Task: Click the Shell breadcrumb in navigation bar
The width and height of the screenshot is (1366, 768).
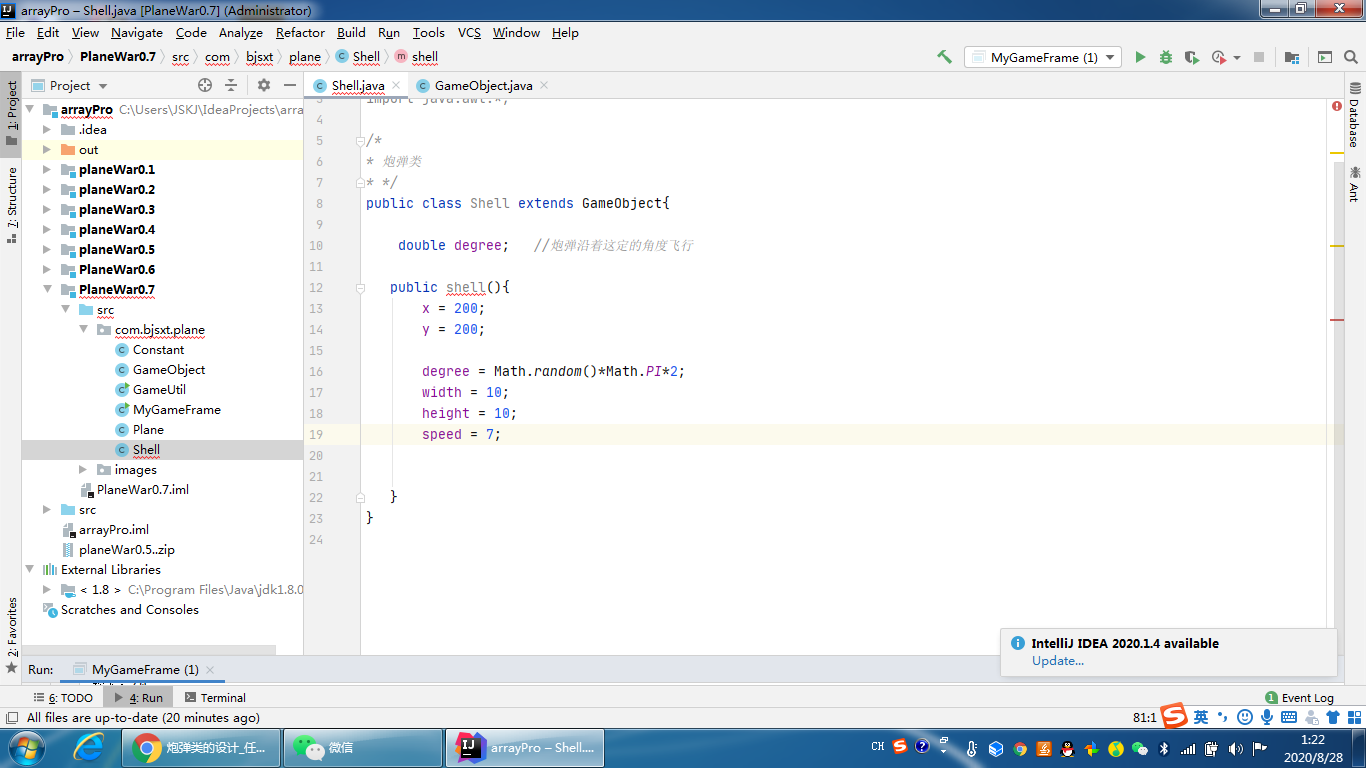Action: (358, 57)
